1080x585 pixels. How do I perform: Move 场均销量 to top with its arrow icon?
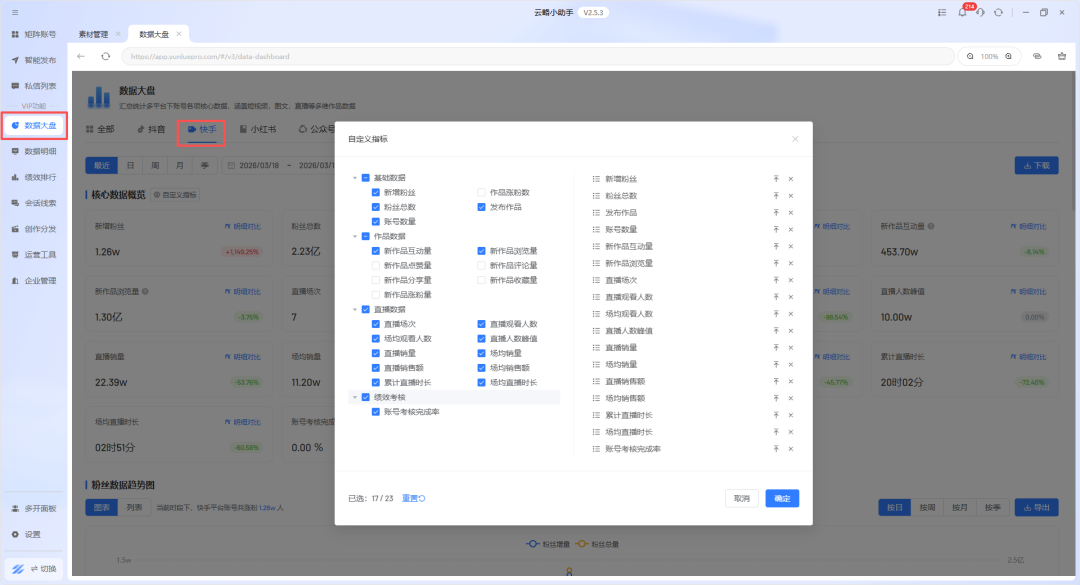point(776,364)
